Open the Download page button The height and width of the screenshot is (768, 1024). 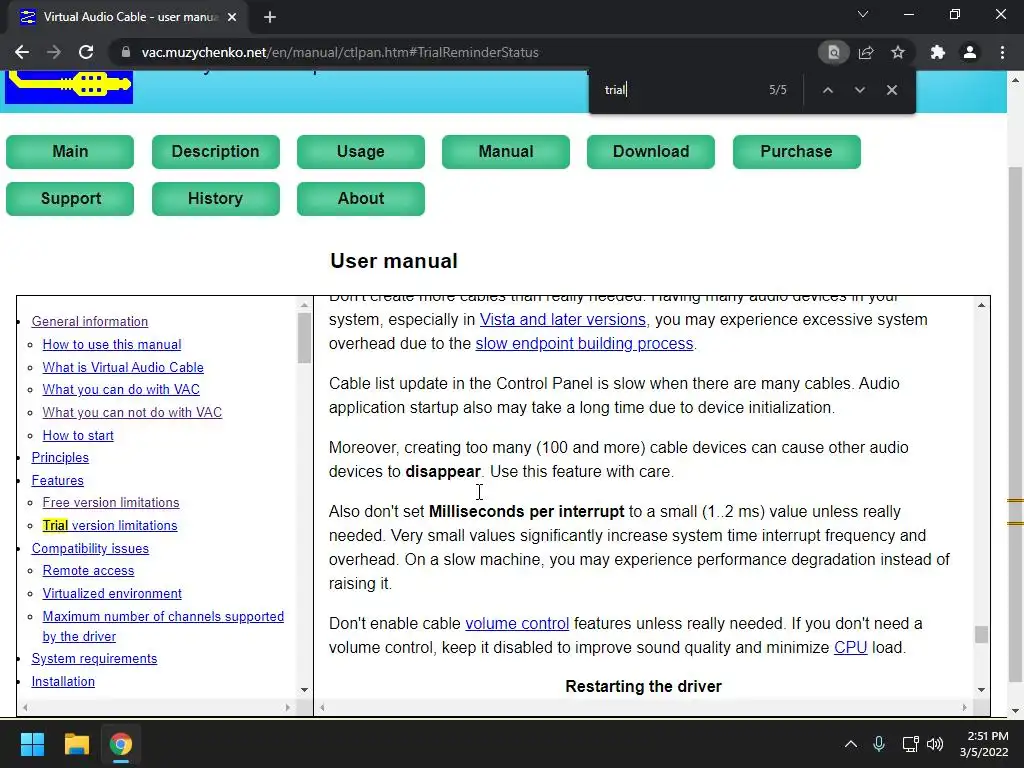650,152
